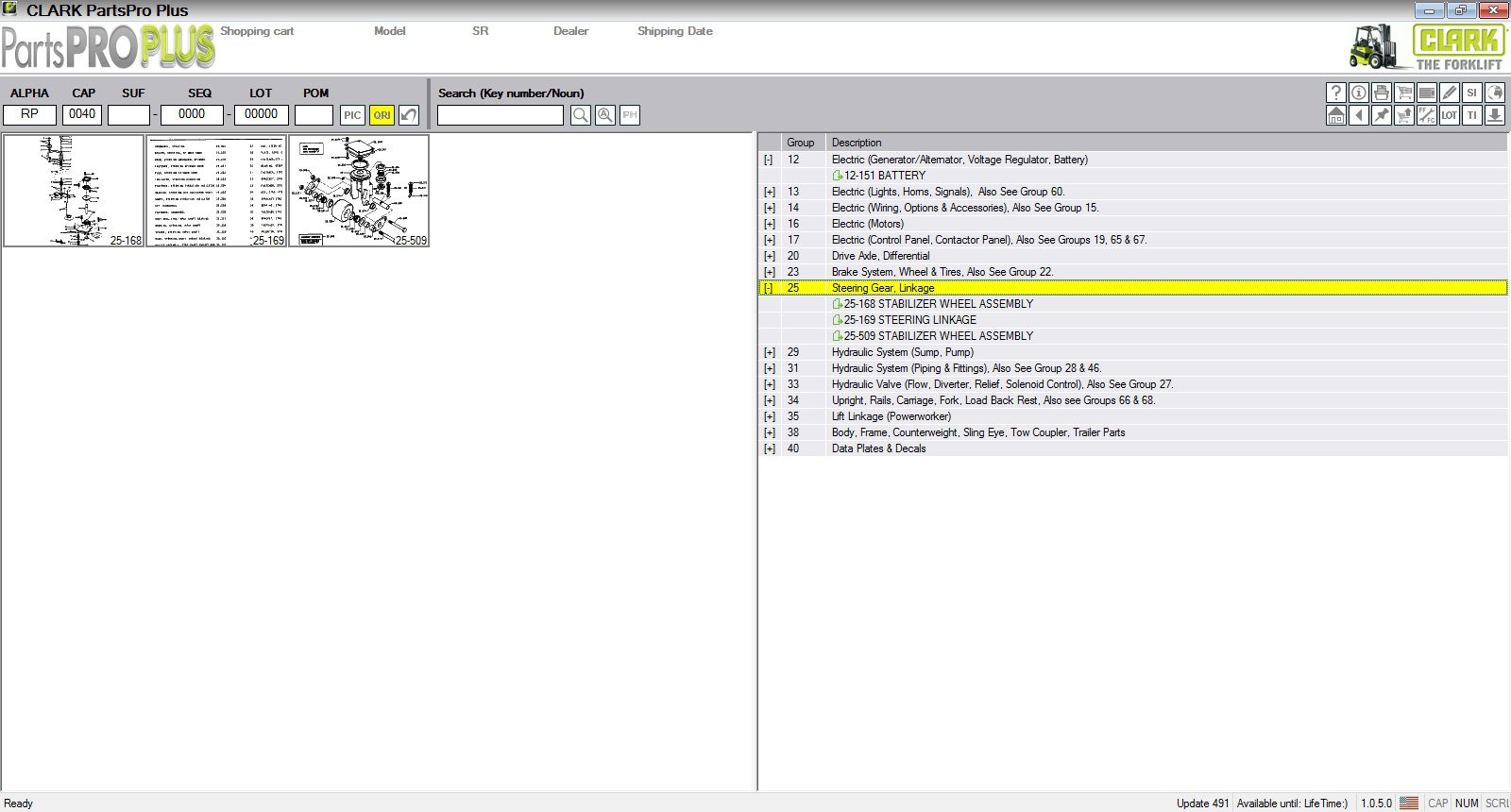Screen dimensions: 1511x812
Task: Click the lined list view icon
Action: coord(1427,93)
